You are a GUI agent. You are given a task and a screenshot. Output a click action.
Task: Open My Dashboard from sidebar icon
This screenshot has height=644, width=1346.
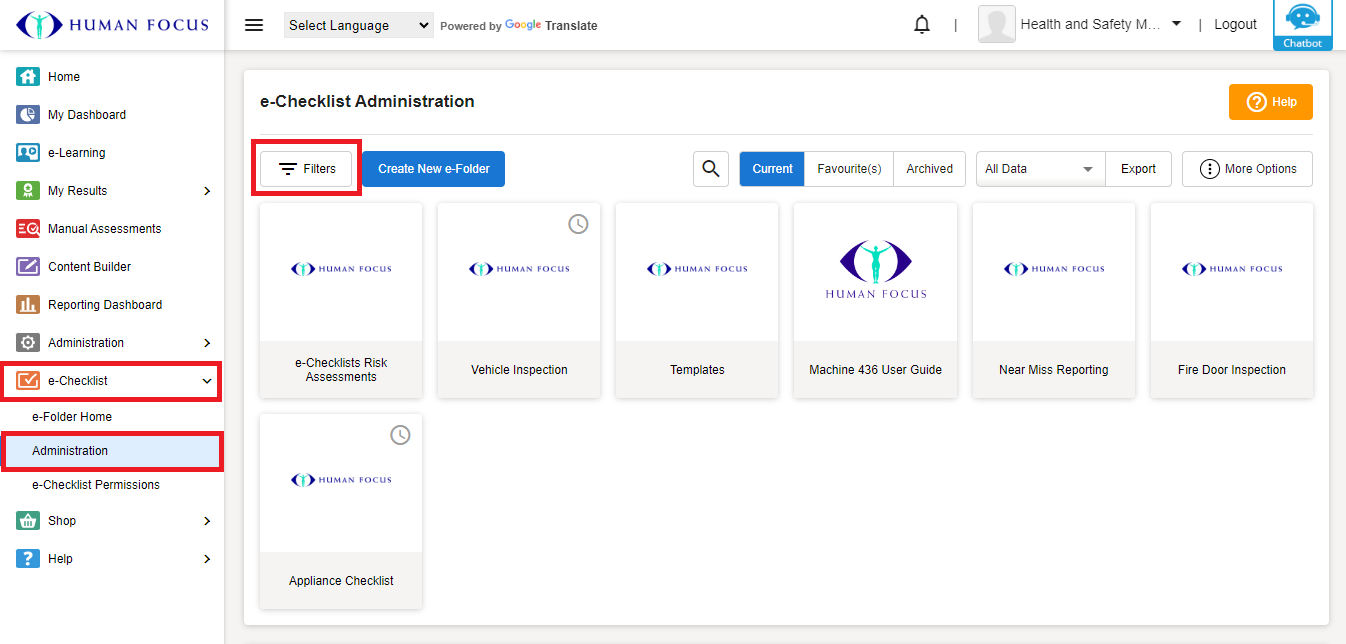pyautogui.click(x=28, y=115)
